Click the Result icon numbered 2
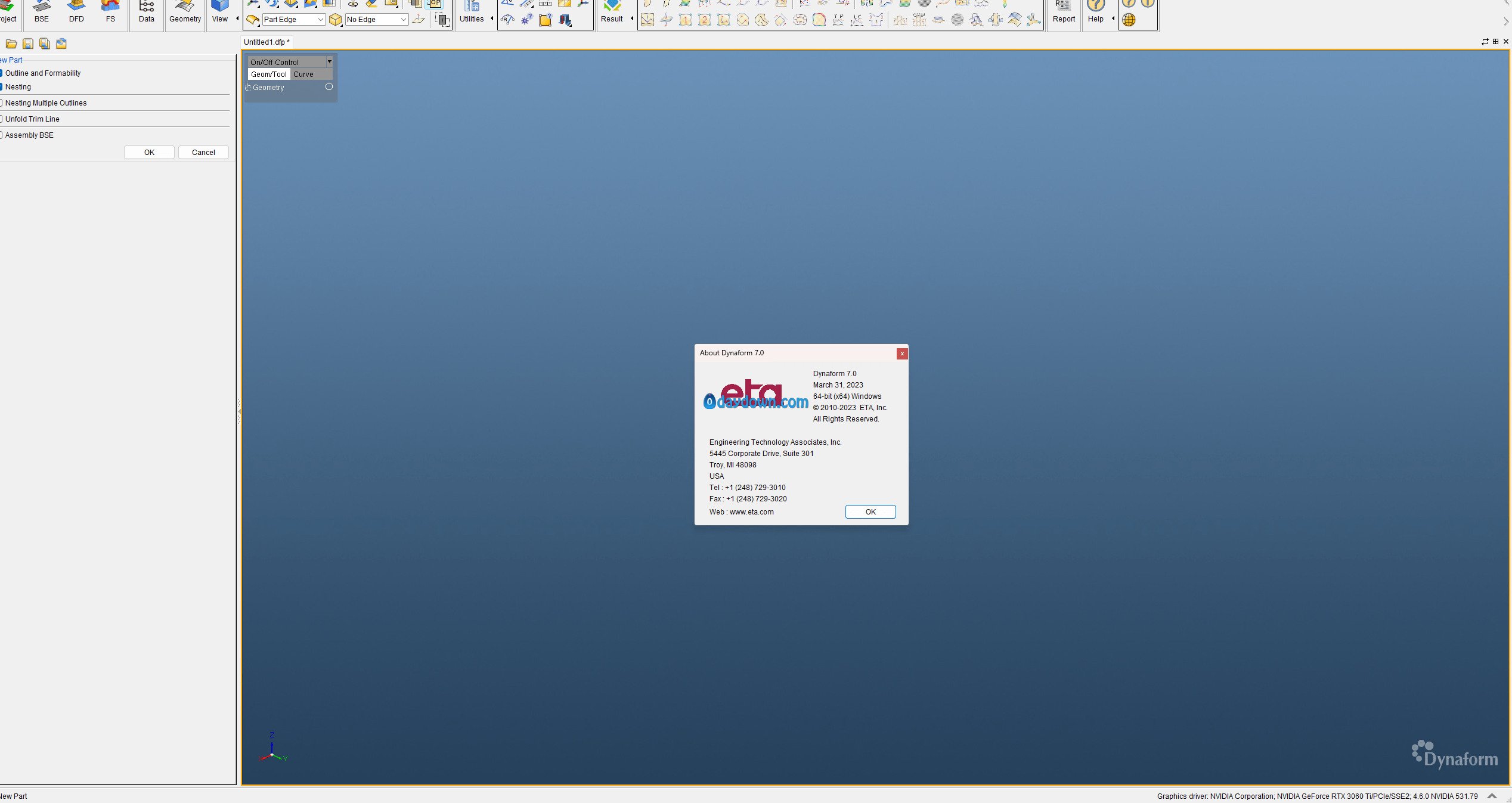 tap(705, 20)
